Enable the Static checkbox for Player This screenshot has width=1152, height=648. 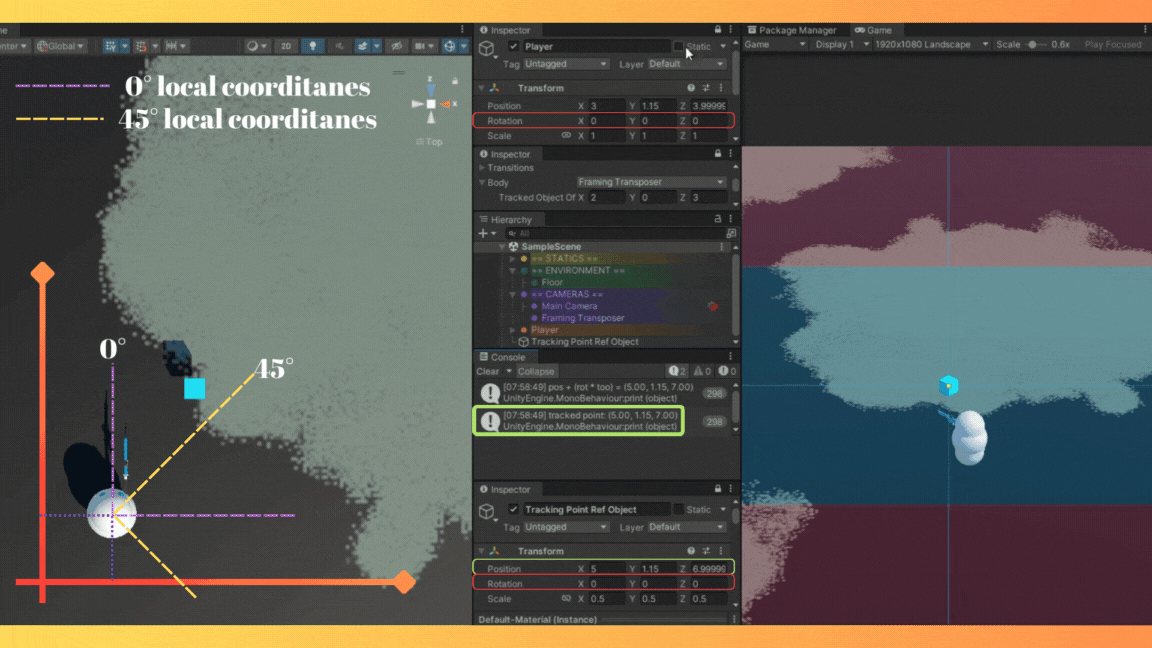tap(680, 46)
